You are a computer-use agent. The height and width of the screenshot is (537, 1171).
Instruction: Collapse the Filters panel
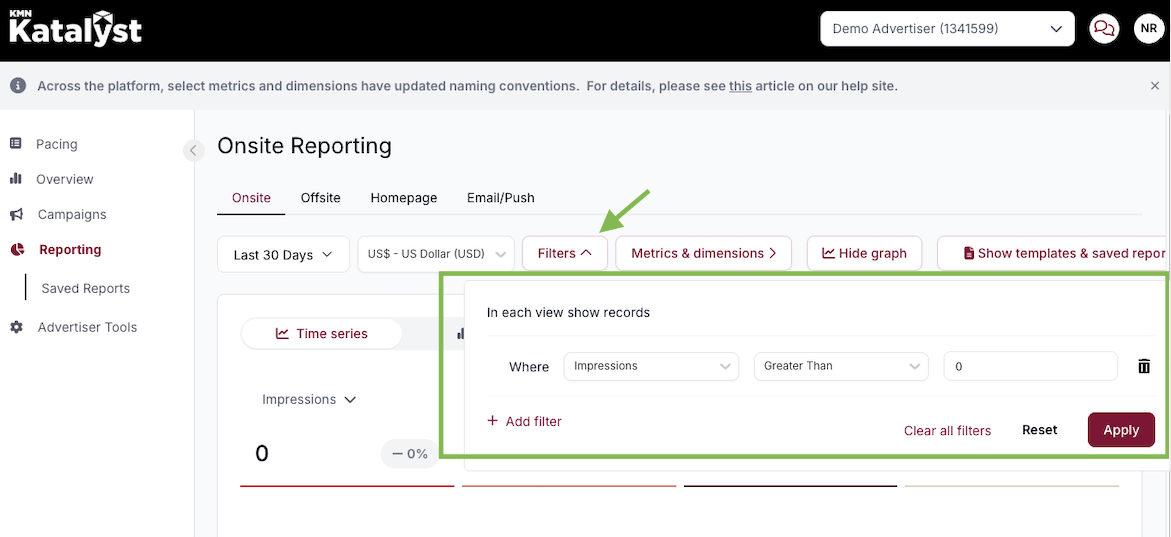[565, 253]
